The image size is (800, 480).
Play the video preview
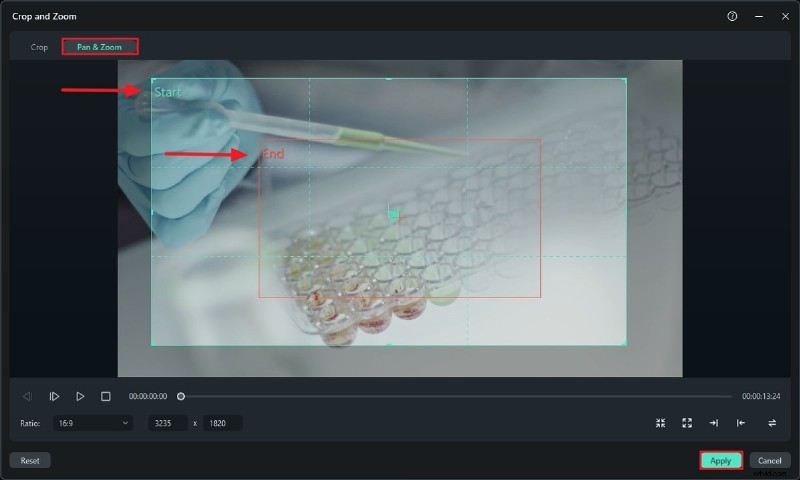80,396
